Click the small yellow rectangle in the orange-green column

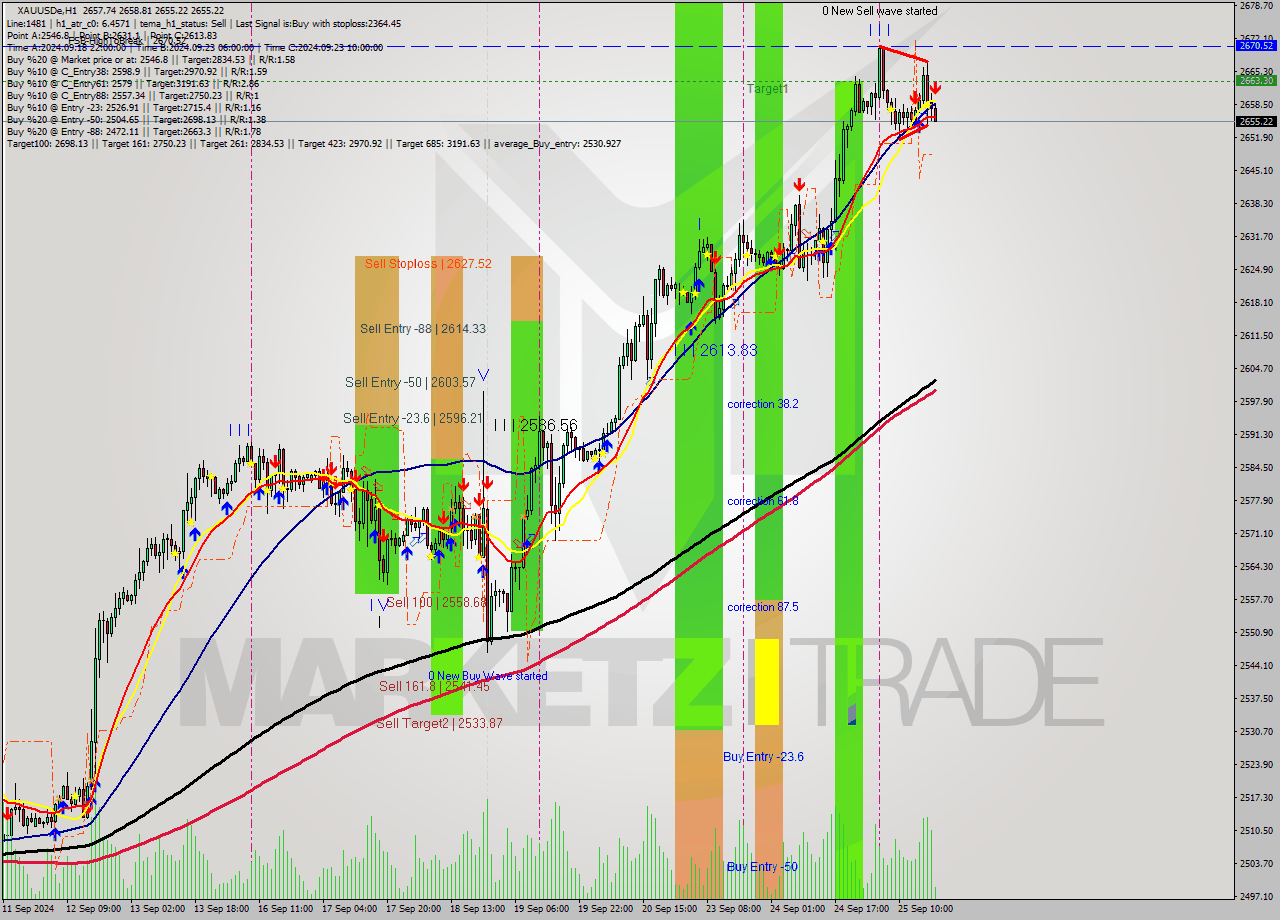(767, 682)
